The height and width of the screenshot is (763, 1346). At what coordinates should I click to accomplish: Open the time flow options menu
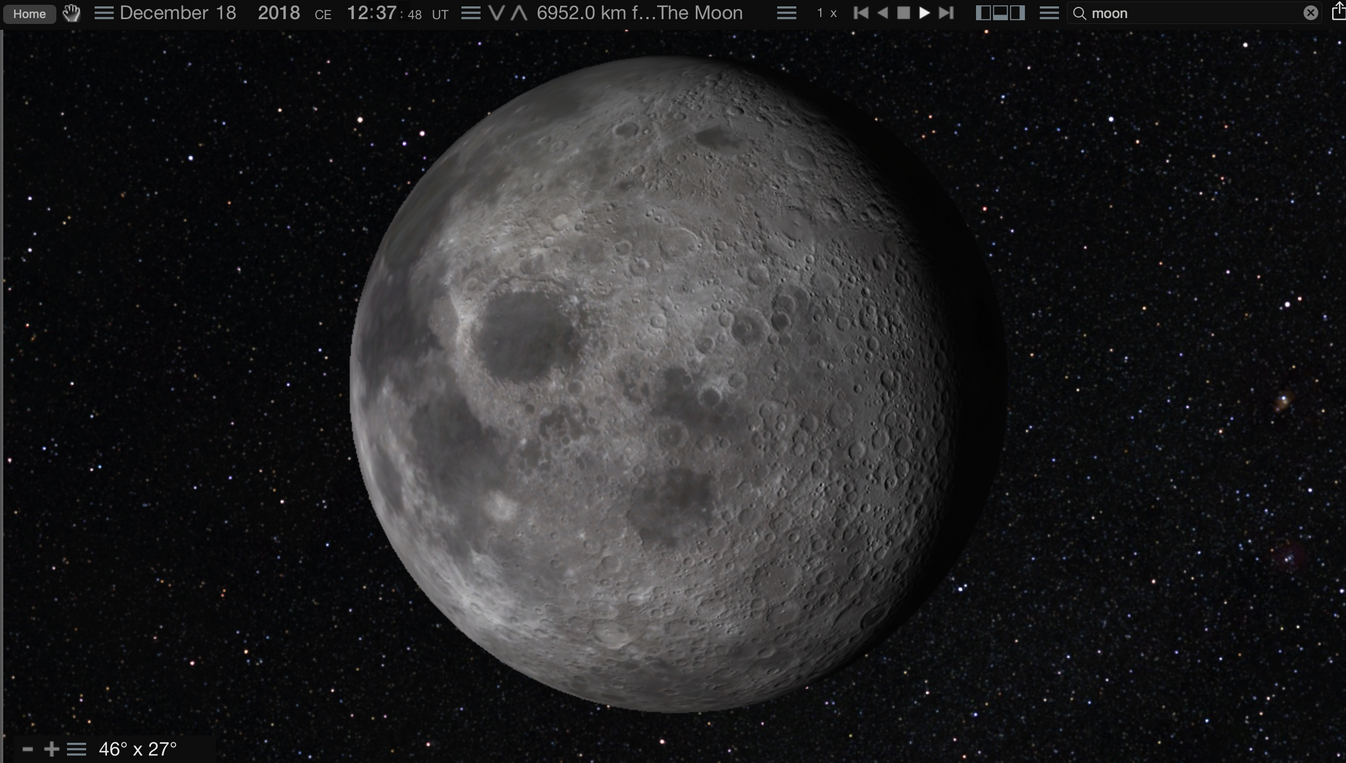pyautogui.click(x=470, y=13)
